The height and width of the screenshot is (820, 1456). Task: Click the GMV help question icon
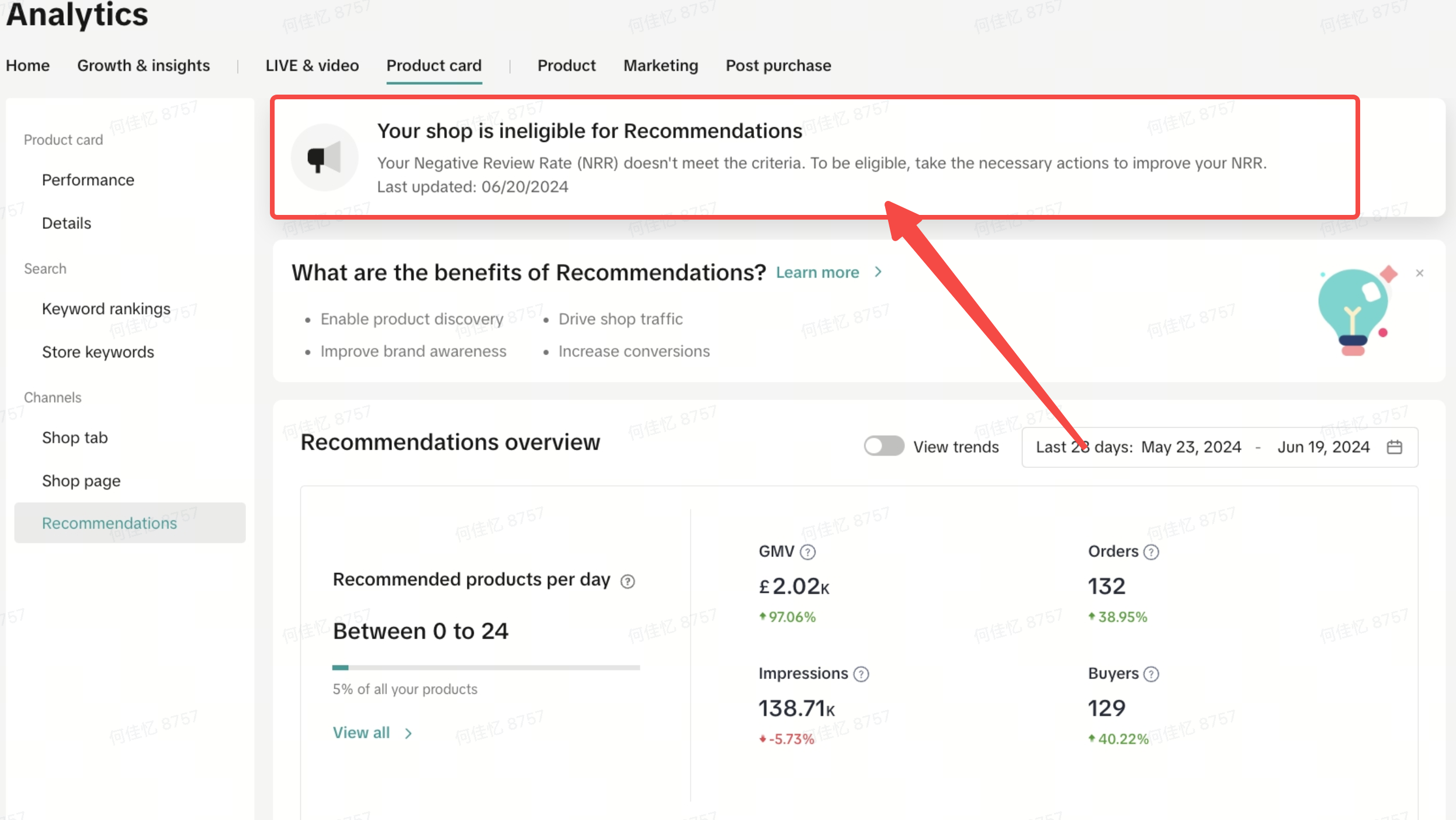pyautogui.click(x=807, y=552)
